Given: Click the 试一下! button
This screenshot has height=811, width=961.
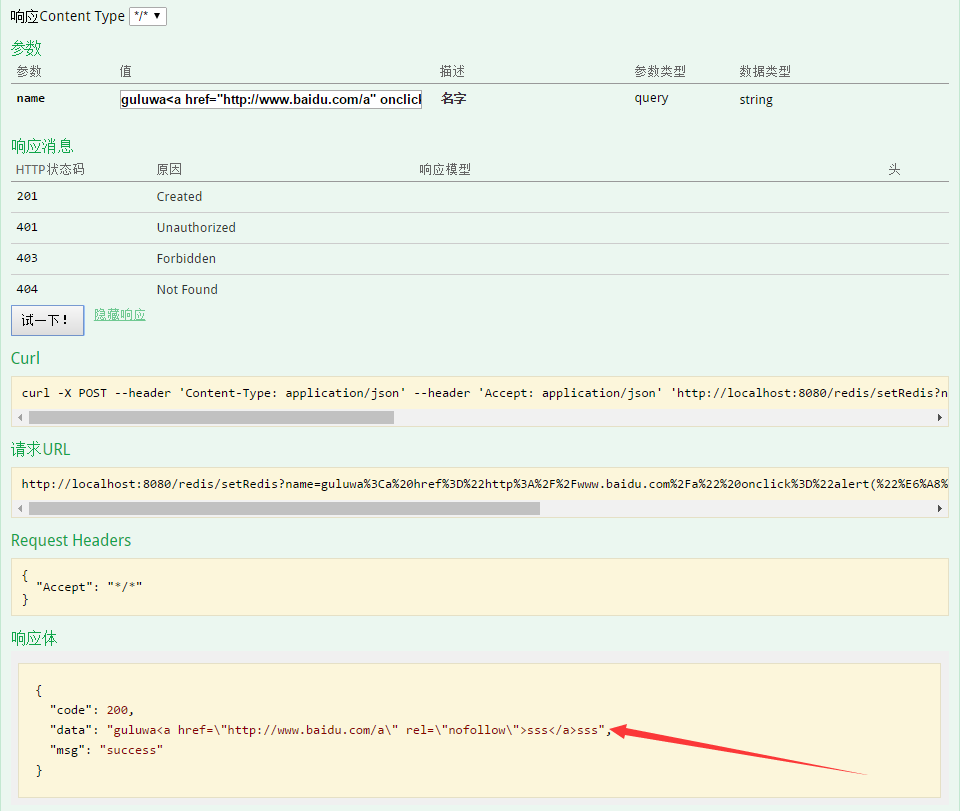Looking at the screenshot, I should (x=47, y=320).
